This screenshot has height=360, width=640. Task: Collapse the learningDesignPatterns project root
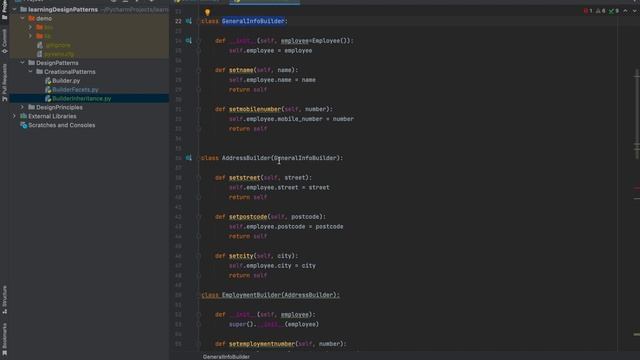(x=15, y=9)
